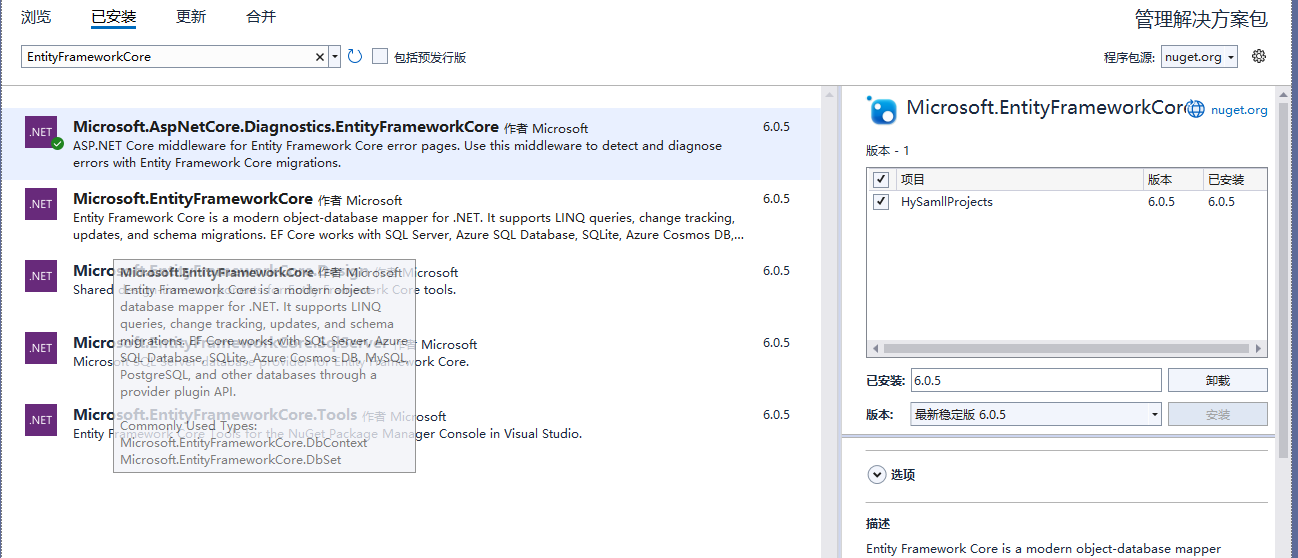
Task: Click version 6.0.5 of Diagnostics.EntityFrameworkCore
Action: point(776,127)
